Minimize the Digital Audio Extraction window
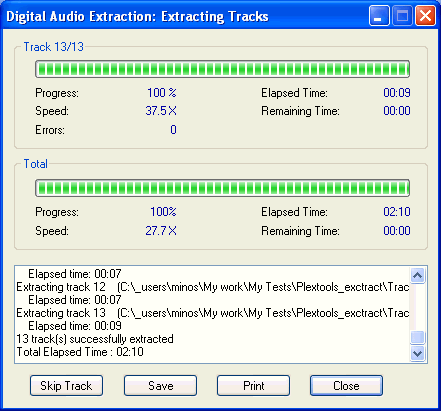Viewport: 441px width, 411px height. (x=379, y=16)
